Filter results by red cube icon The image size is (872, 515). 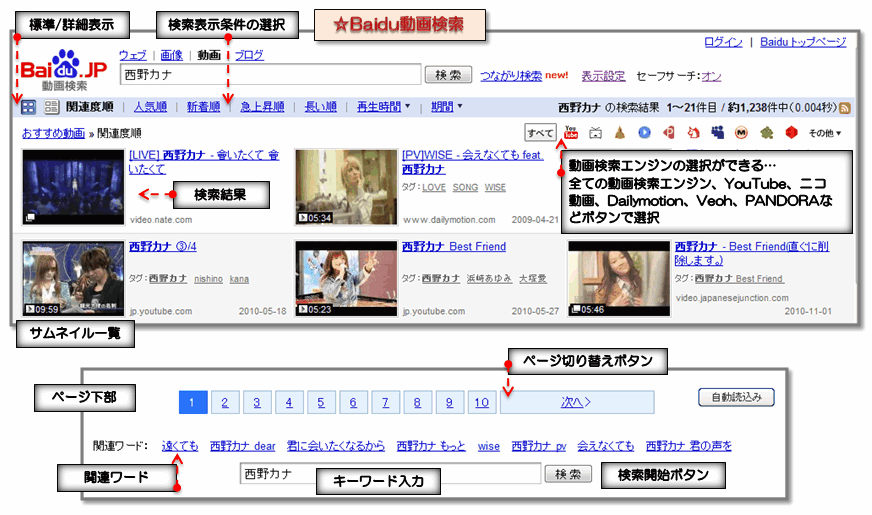click(791, 132)
